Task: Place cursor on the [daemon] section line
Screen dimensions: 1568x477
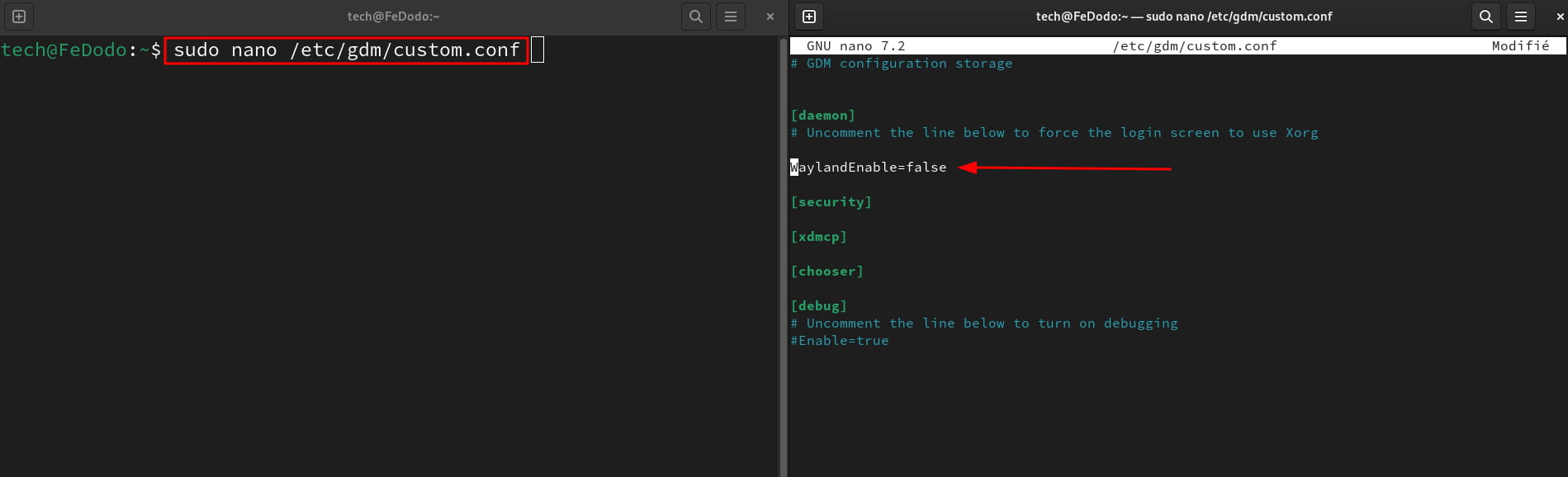Action: tap(822, 116)
